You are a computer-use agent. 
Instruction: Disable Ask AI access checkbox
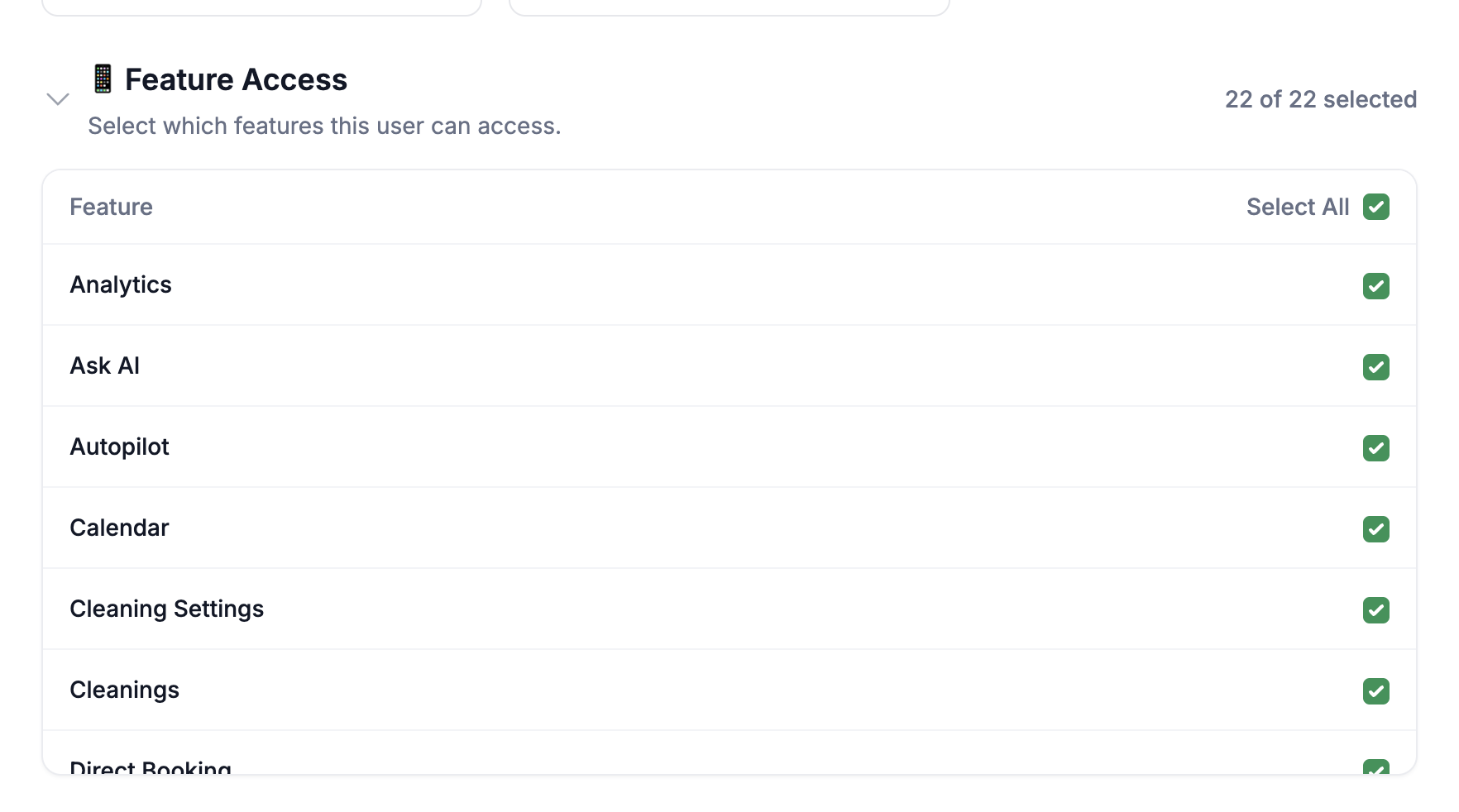coord(1375,367)
